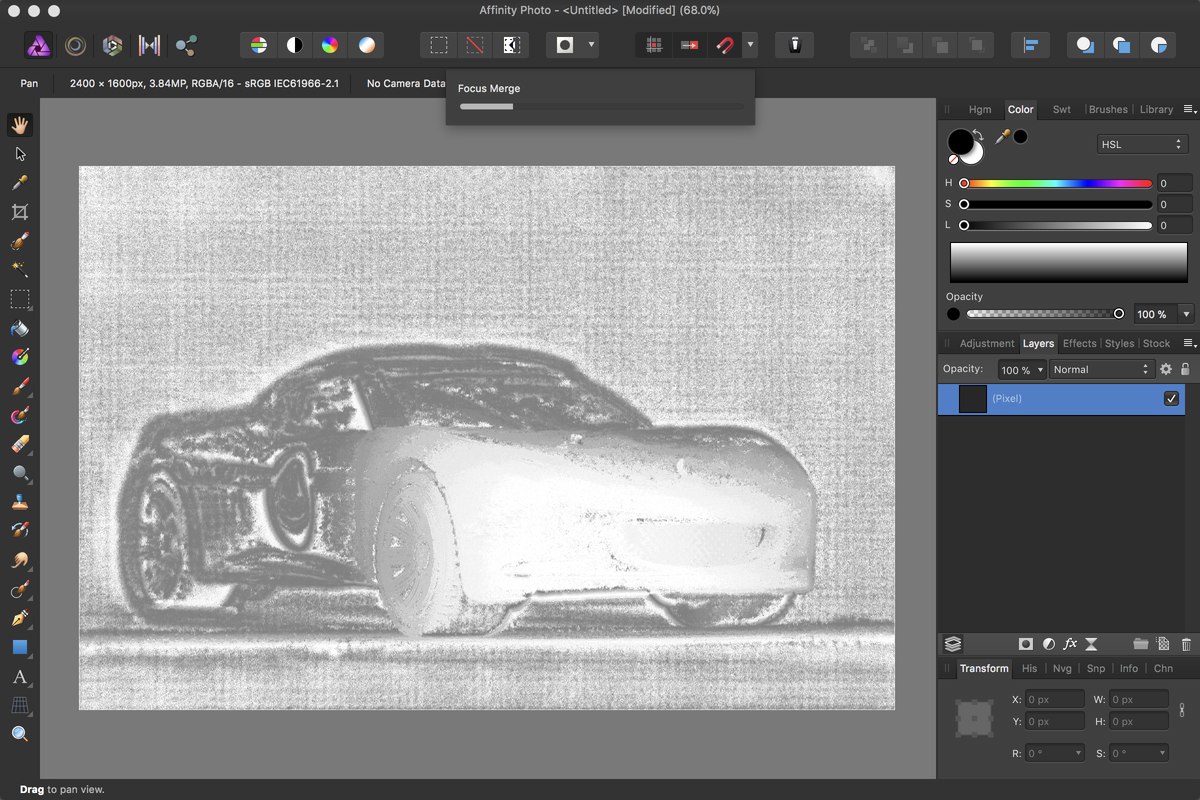Viewport: 1200px width, 800px height.
Task: Select the Pen tool
Action: (x=19, y=618)
